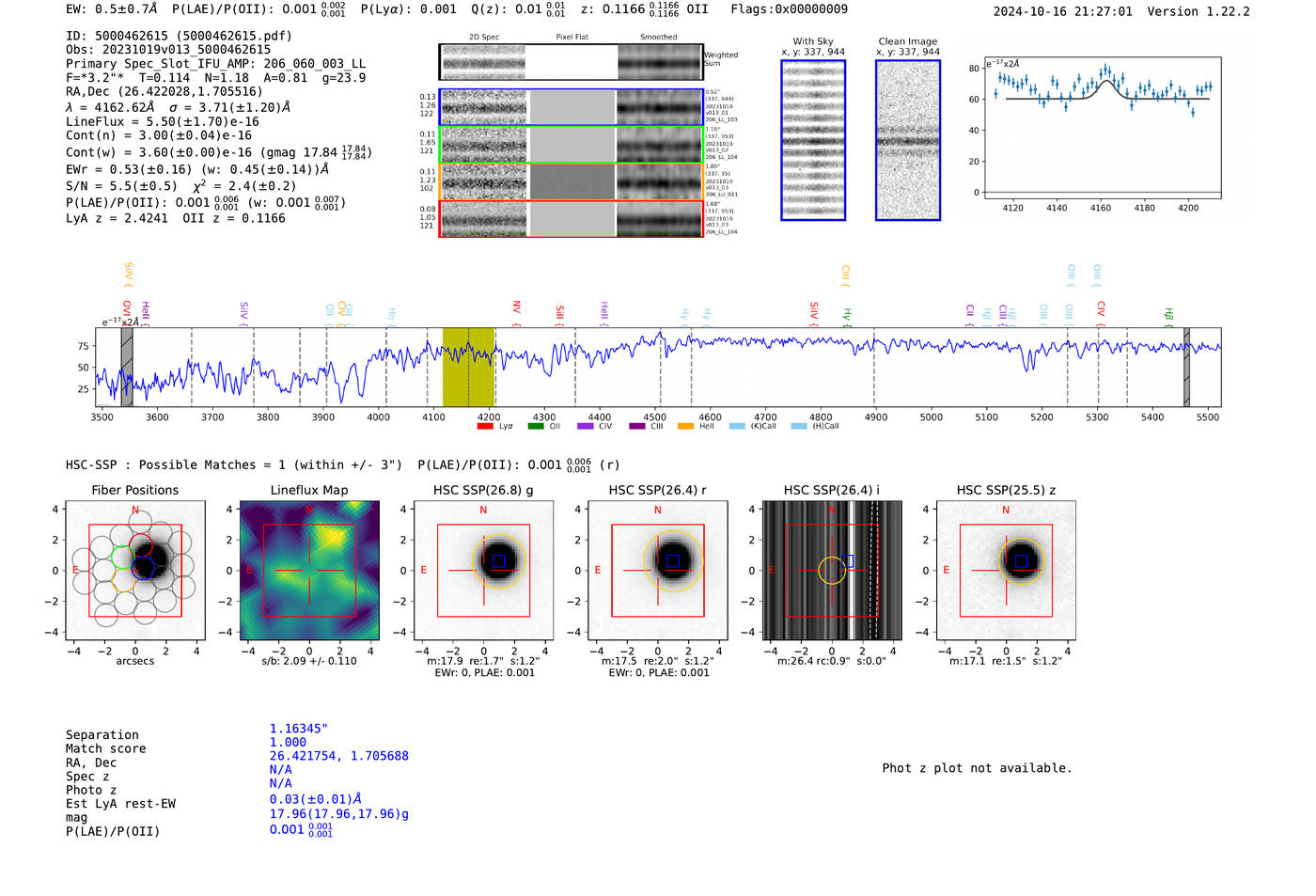The image size is (1316, 896).
Task: Click the 'Est LyA rest-EW' row label
Action: tap(121, 804)
